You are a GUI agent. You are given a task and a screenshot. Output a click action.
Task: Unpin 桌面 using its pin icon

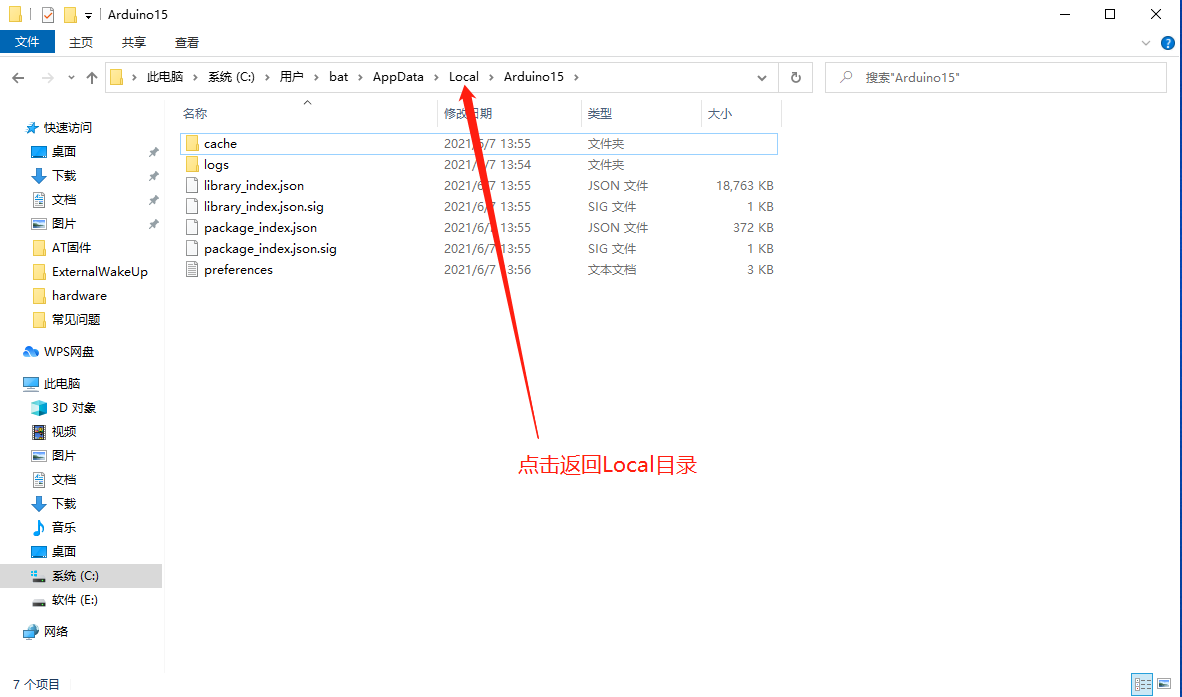point(154,152)
